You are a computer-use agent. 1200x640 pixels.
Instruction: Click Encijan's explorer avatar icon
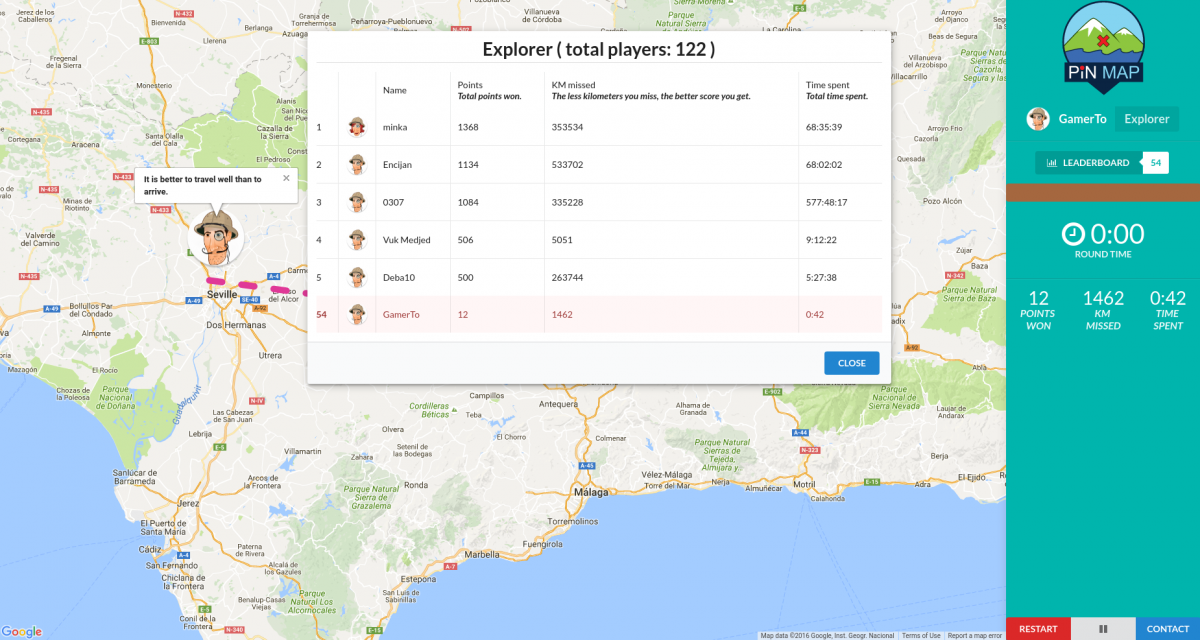tap(357, 165)
